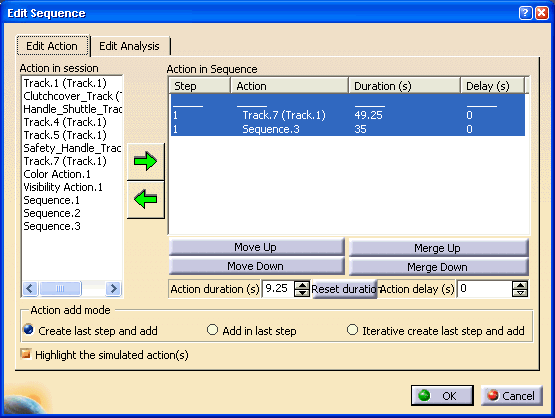Toggle Highlight the simulated action(s) checkbox

[25, 354]
